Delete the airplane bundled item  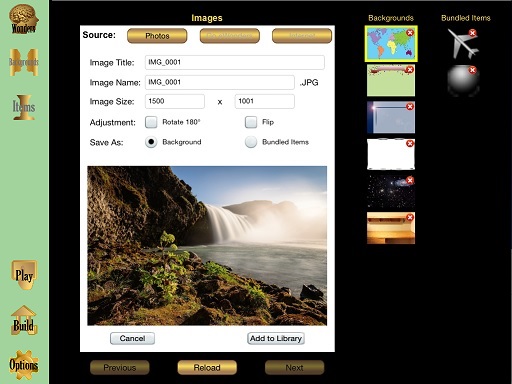pos(472,33)
